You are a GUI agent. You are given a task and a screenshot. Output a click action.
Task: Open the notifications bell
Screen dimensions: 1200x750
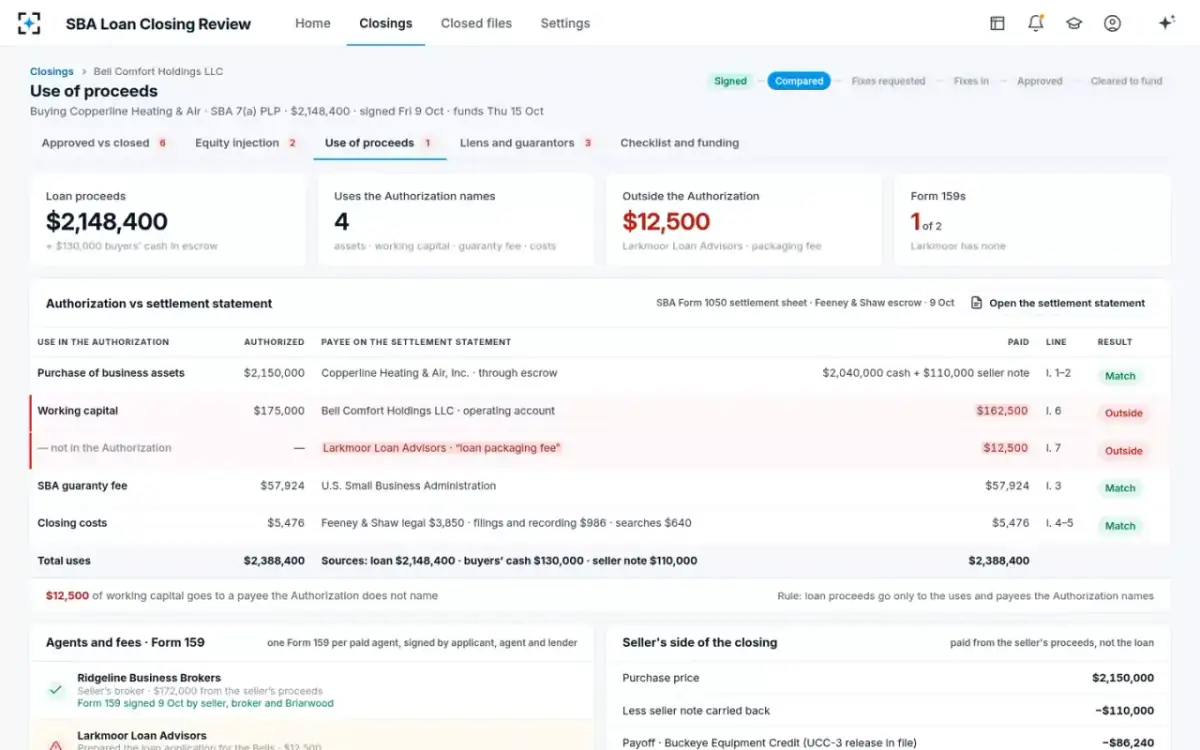pos(1036,23)
